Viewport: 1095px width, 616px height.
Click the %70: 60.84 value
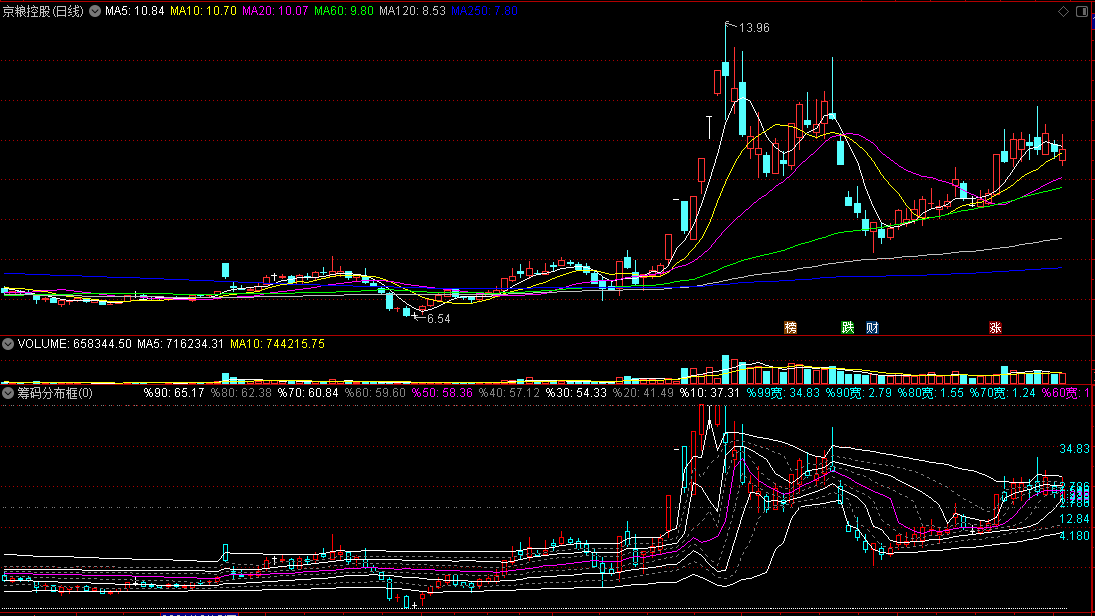tap(308, 393)
